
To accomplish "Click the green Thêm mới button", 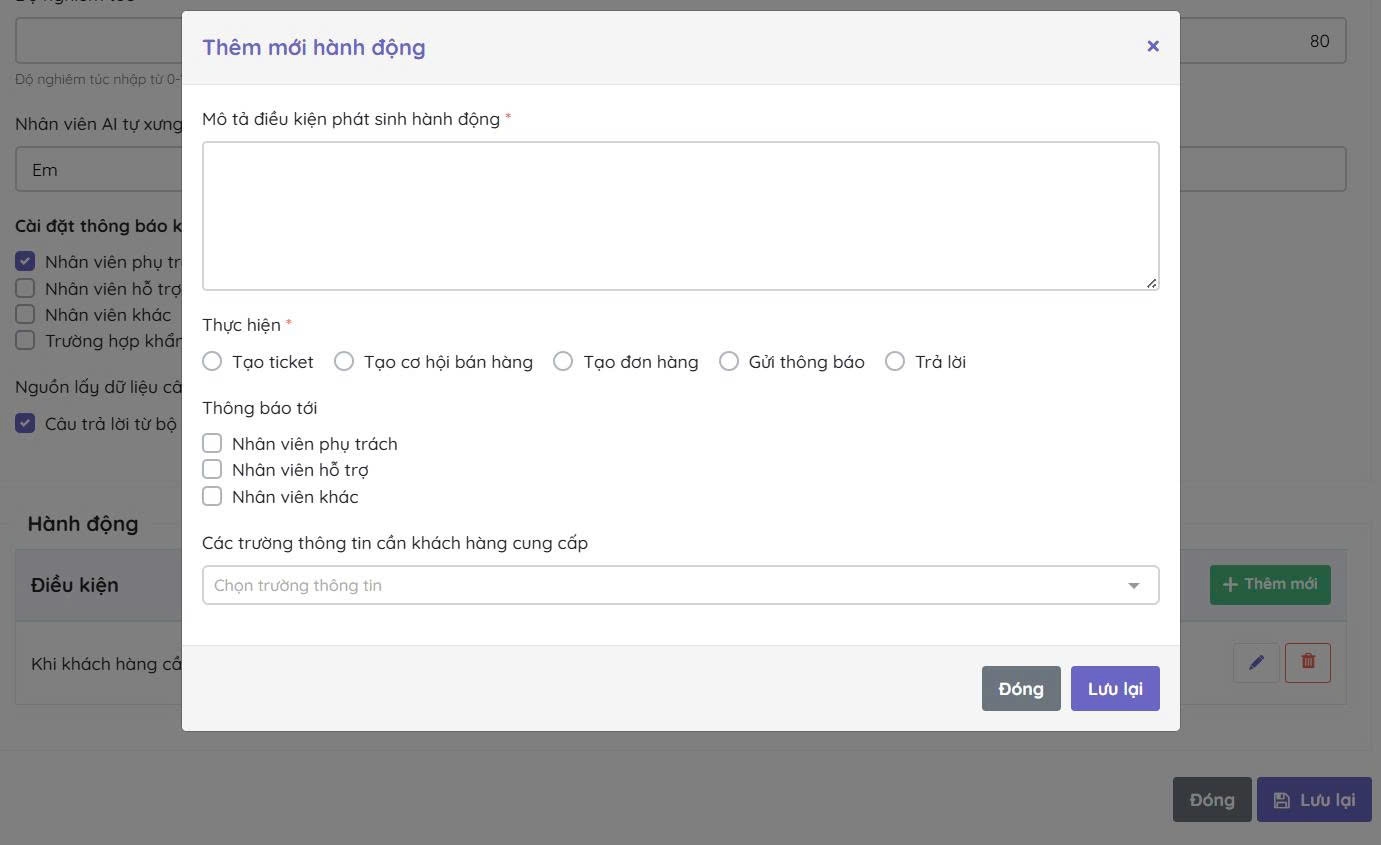I will (1270, 584).
